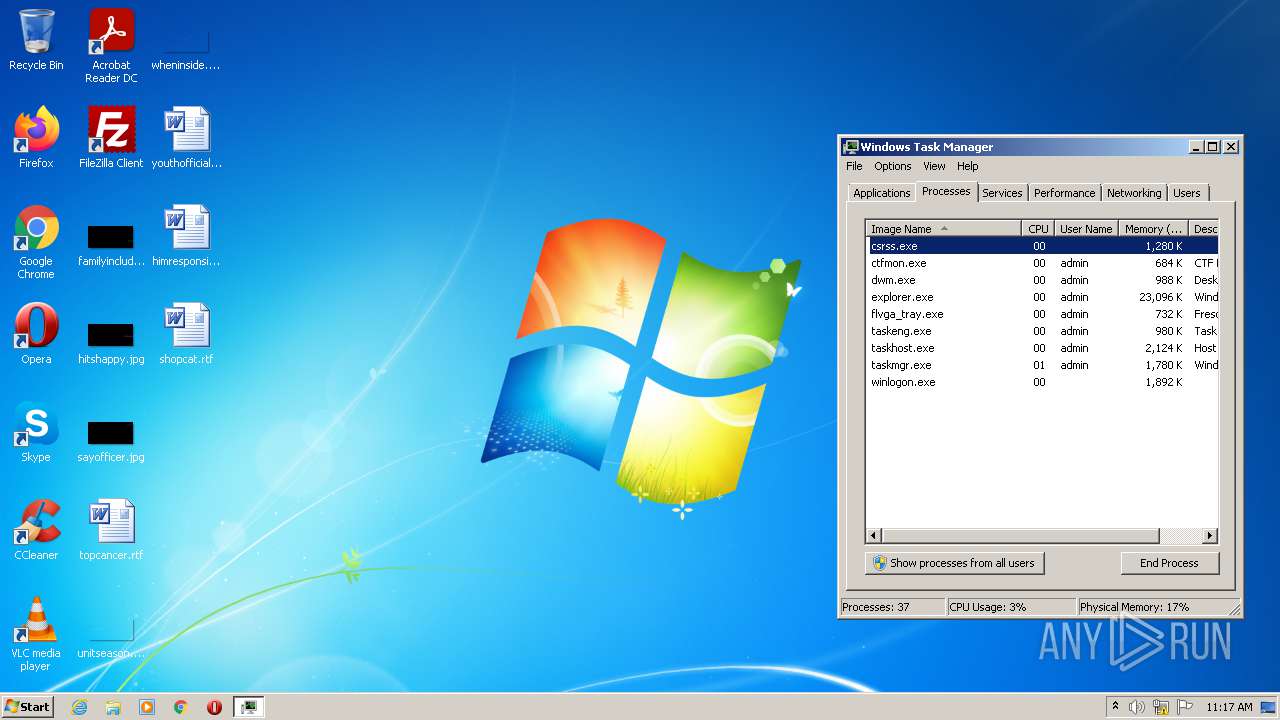
Task: Click process list scroll left arrow
Action: tap(874, 536)
